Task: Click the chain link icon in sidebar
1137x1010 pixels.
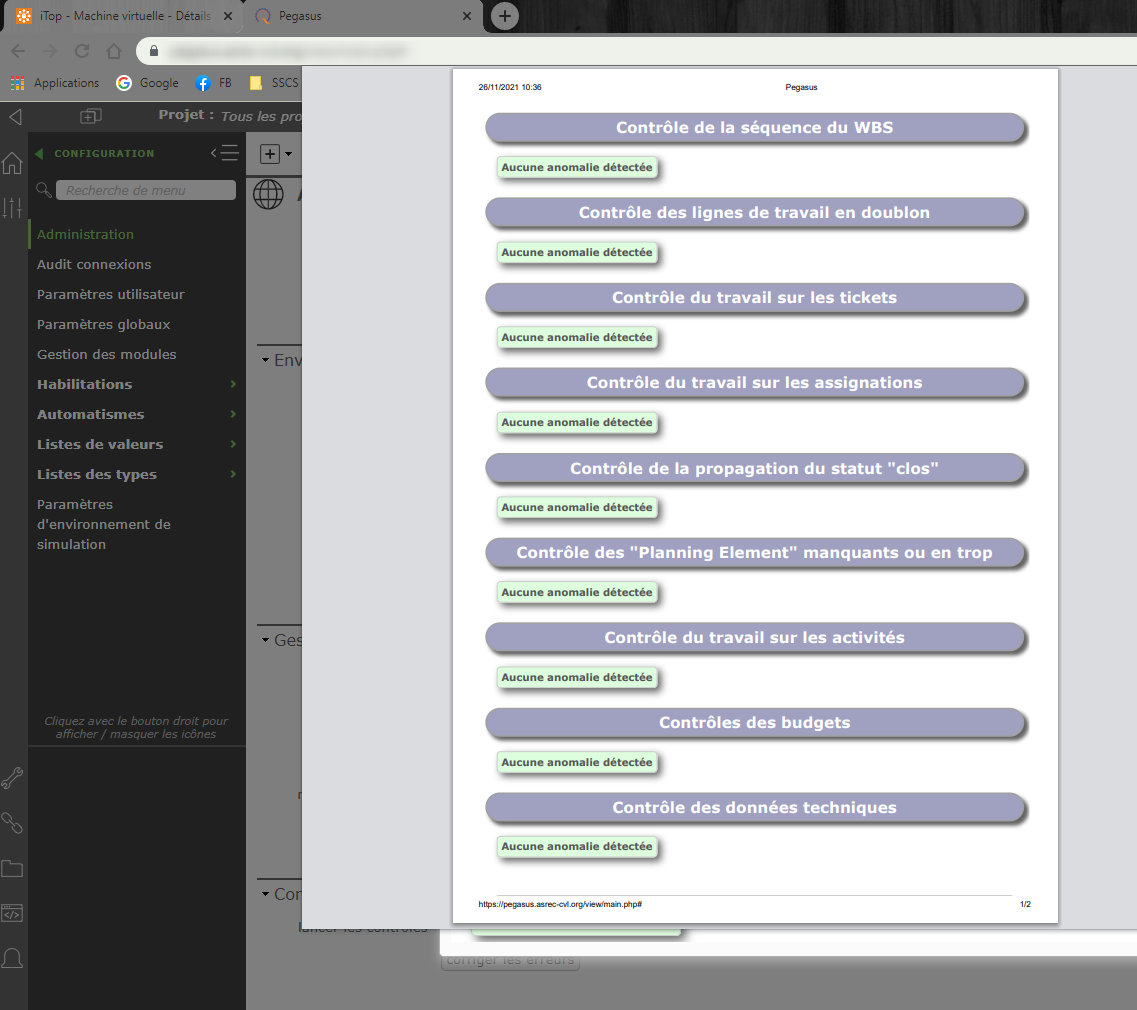Action: tap(12, 823)
